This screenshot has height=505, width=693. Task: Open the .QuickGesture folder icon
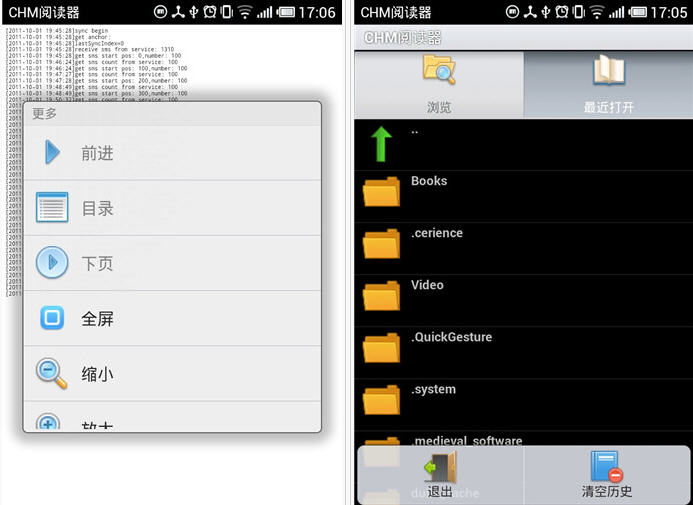[x=381, y=348]
